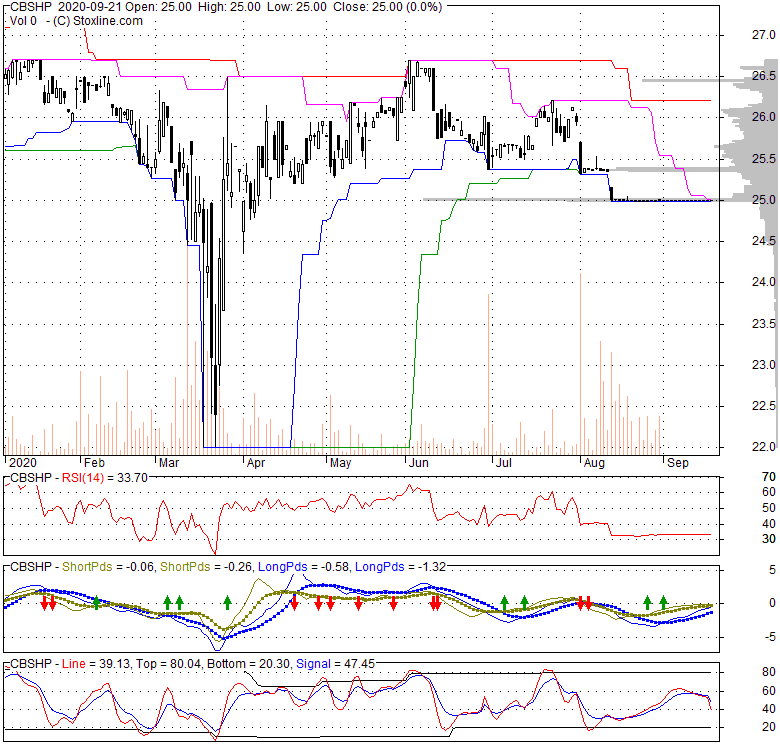Click the LongPds = -1.32 label
This screenshot has width=780, height=745.
(400, 567)
